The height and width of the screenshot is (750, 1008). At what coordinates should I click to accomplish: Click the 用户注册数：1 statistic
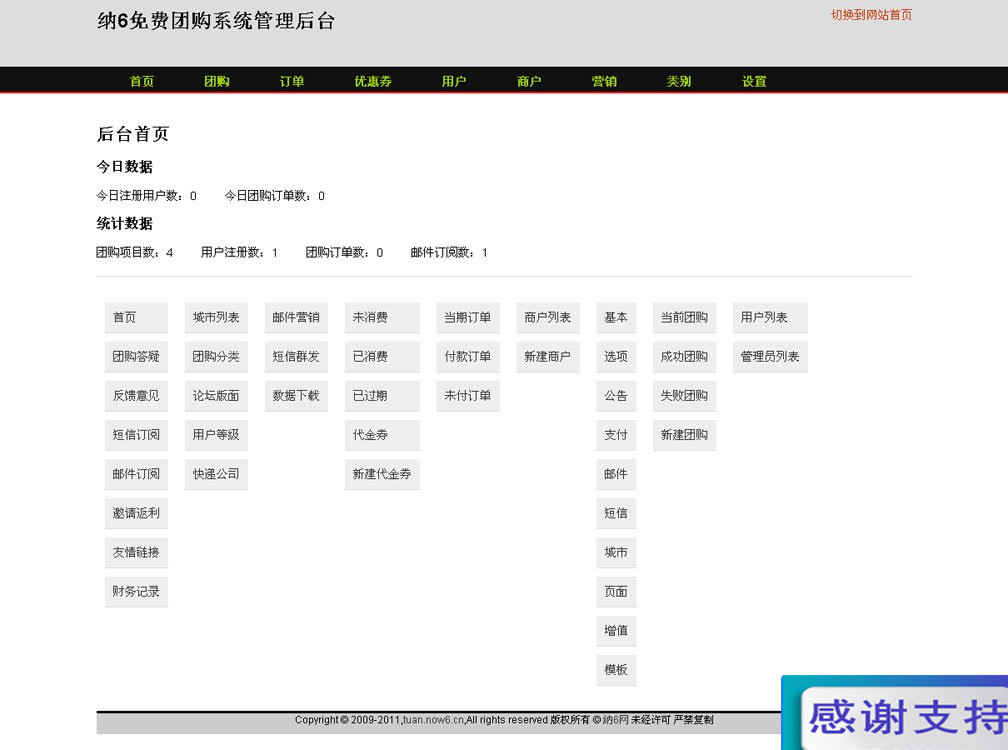[x=239, y=253]
